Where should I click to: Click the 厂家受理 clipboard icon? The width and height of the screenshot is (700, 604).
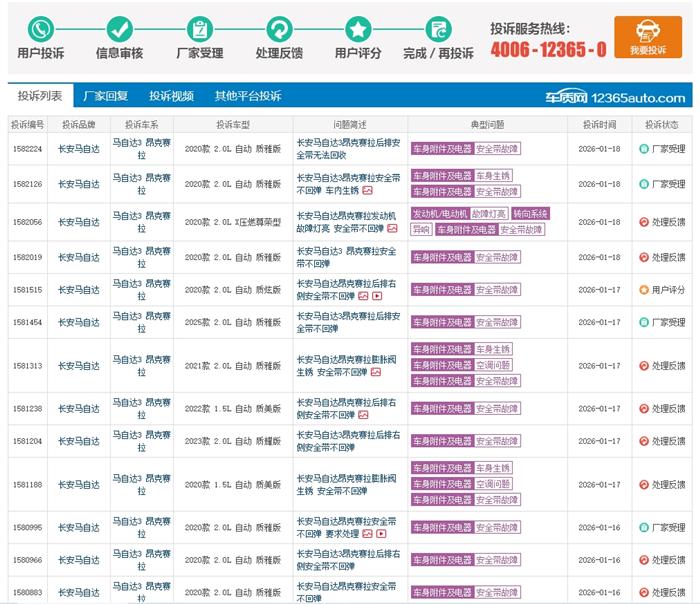point(199,28)
